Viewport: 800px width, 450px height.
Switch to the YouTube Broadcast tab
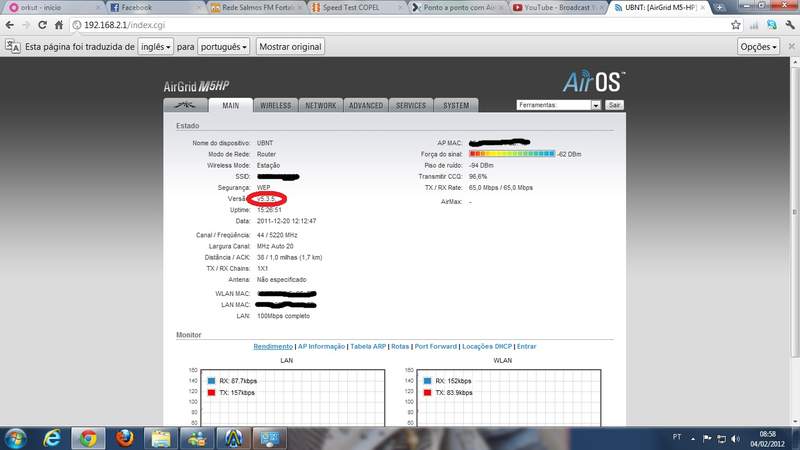pyautogui.click(x=558, y=8)
